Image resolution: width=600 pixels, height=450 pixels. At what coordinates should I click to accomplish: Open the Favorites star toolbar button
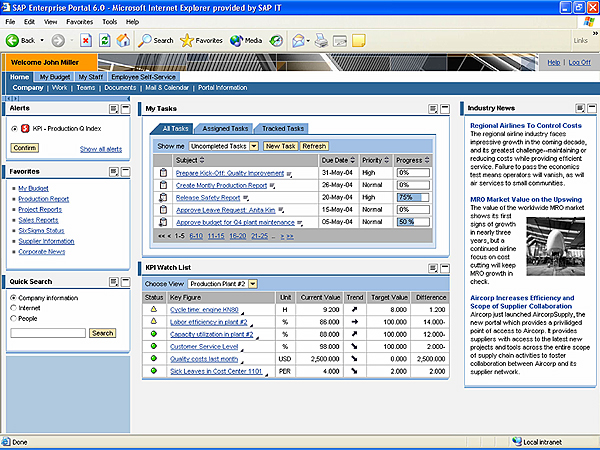(201, 40)
